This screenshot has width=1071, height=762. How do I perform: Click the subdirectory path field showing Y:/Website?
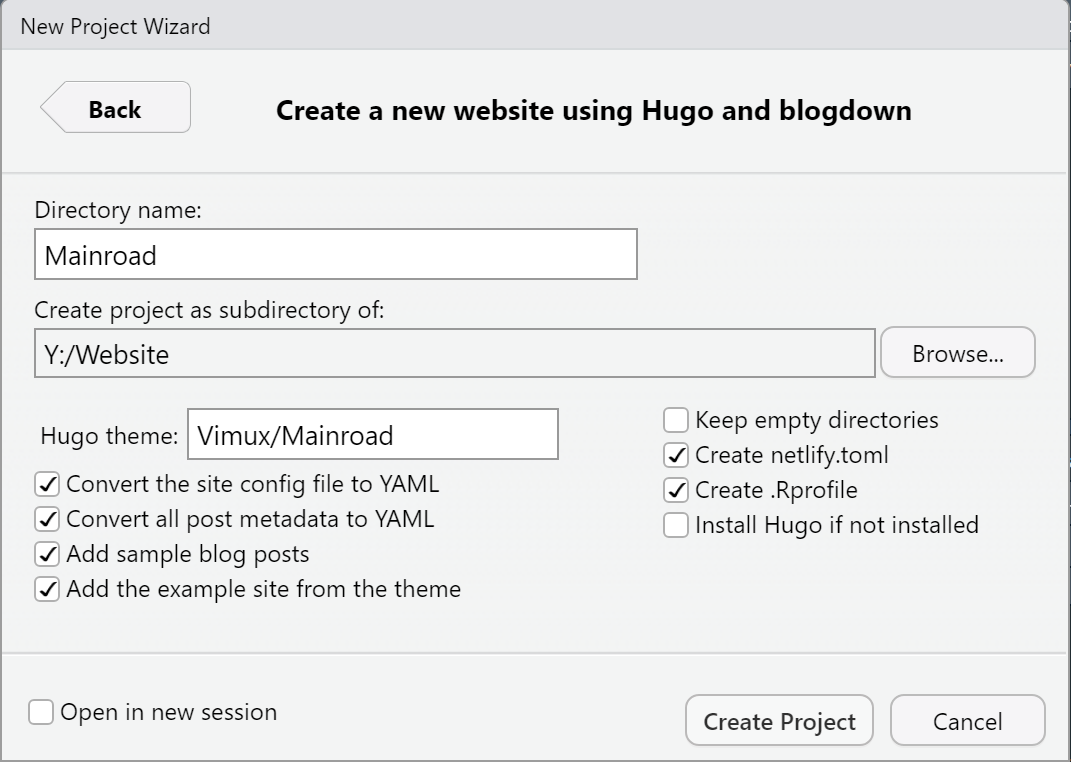[454, 353]
